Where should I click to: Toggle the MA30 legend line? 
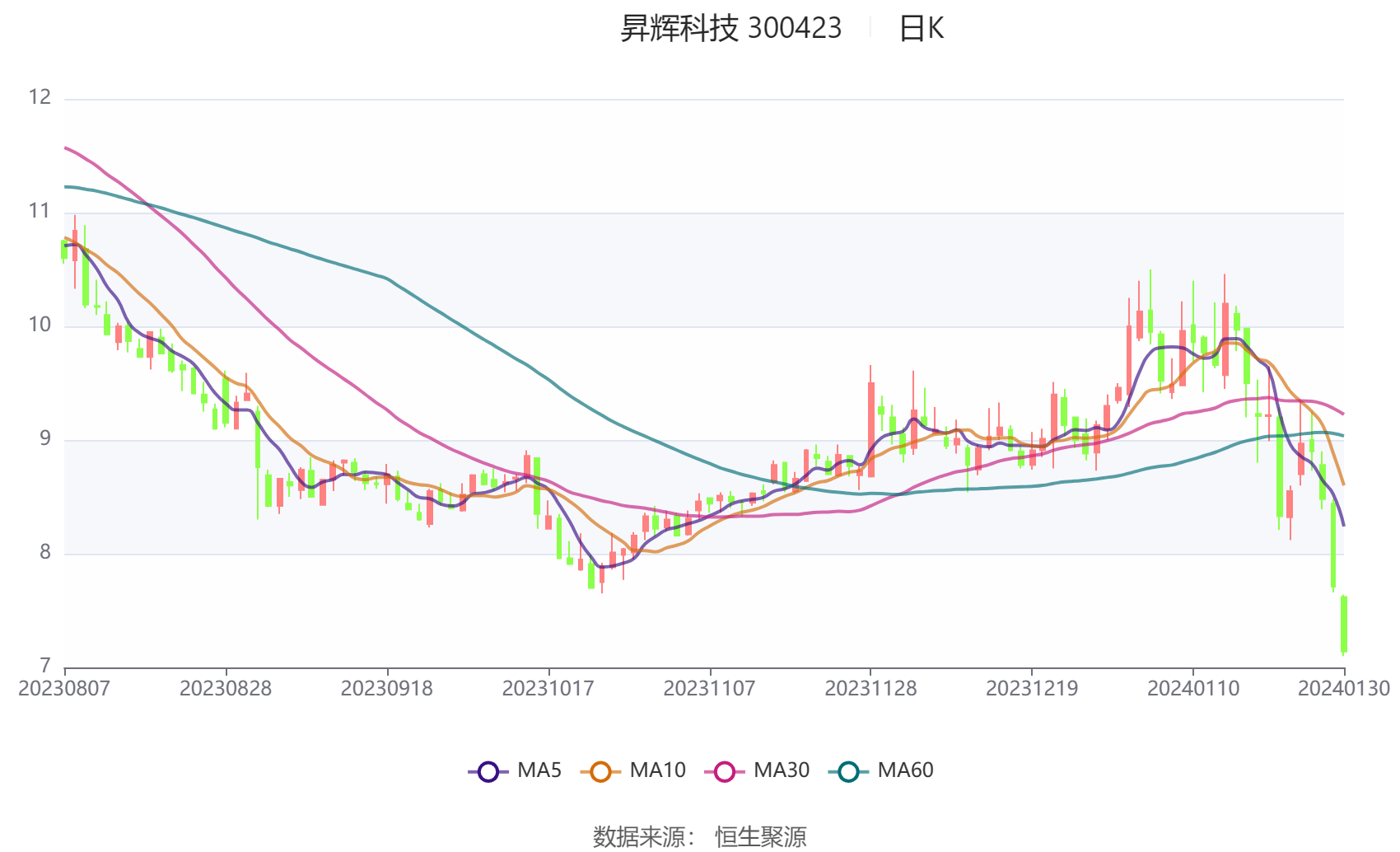(757, 770)
